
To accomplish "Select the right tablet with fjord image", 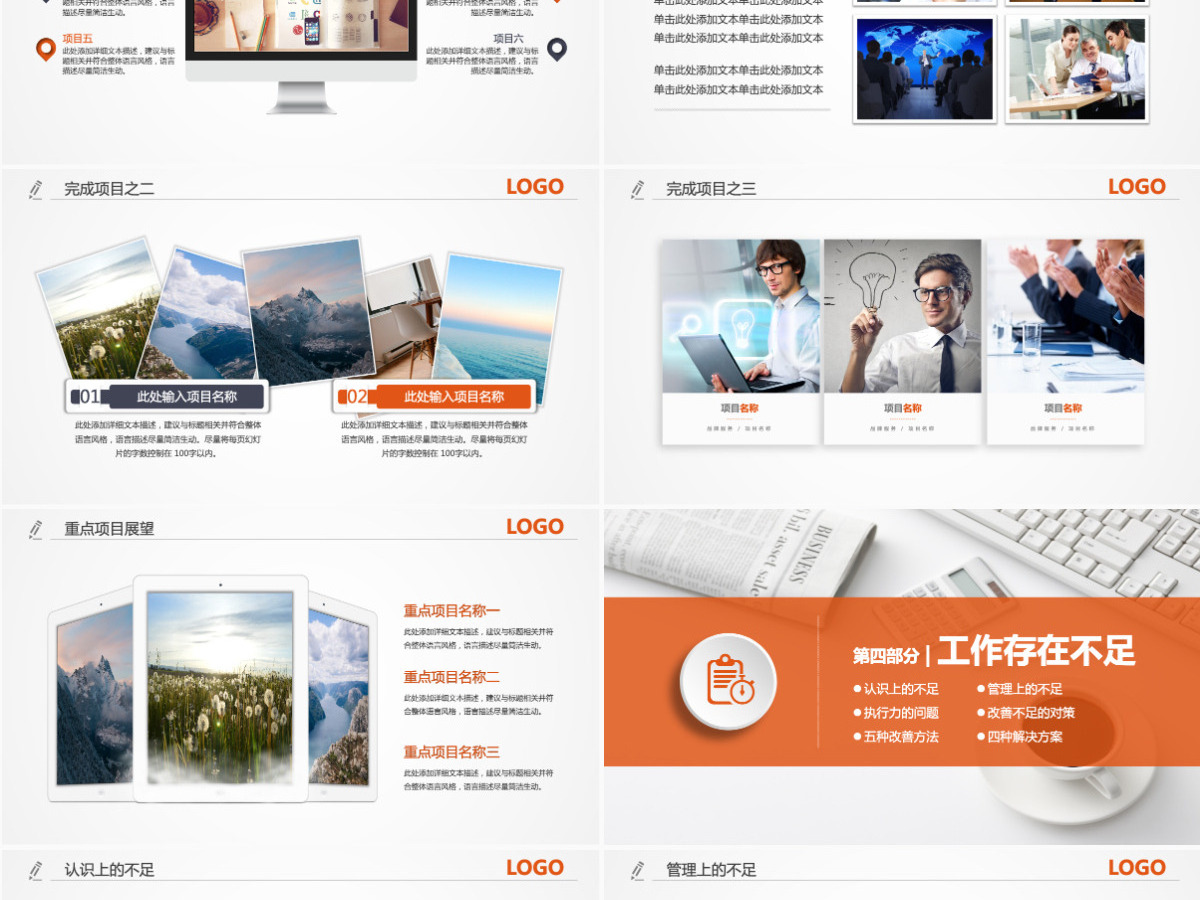I will point(341,697).
